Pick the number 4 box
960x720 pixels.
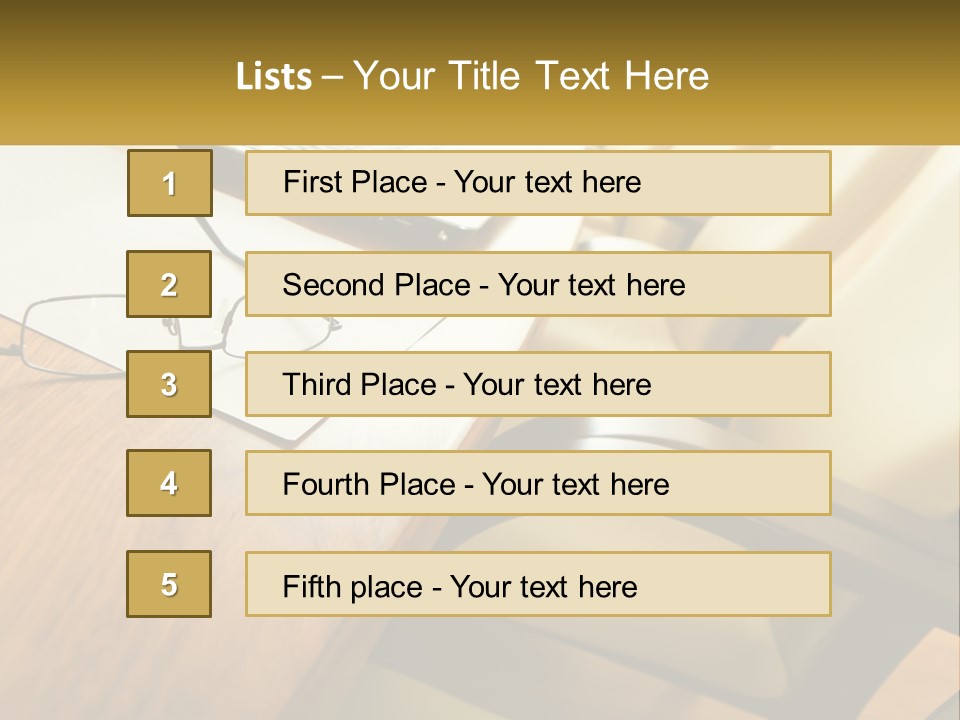pos(169,483)
